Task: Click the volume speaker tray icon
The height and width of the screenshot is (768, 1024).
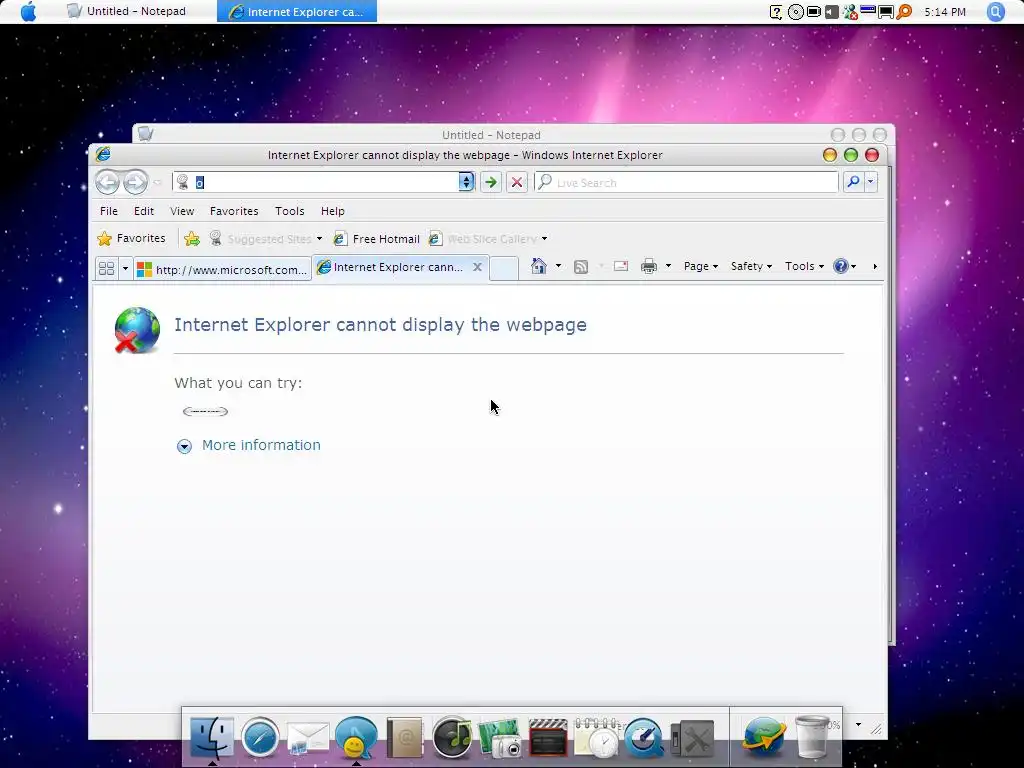Action: [831, 12]
